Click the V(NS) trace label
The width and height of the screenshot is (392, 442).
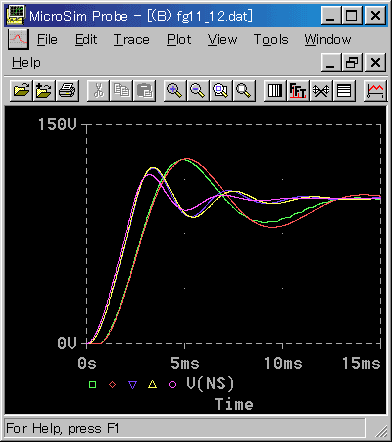(210, 384)
